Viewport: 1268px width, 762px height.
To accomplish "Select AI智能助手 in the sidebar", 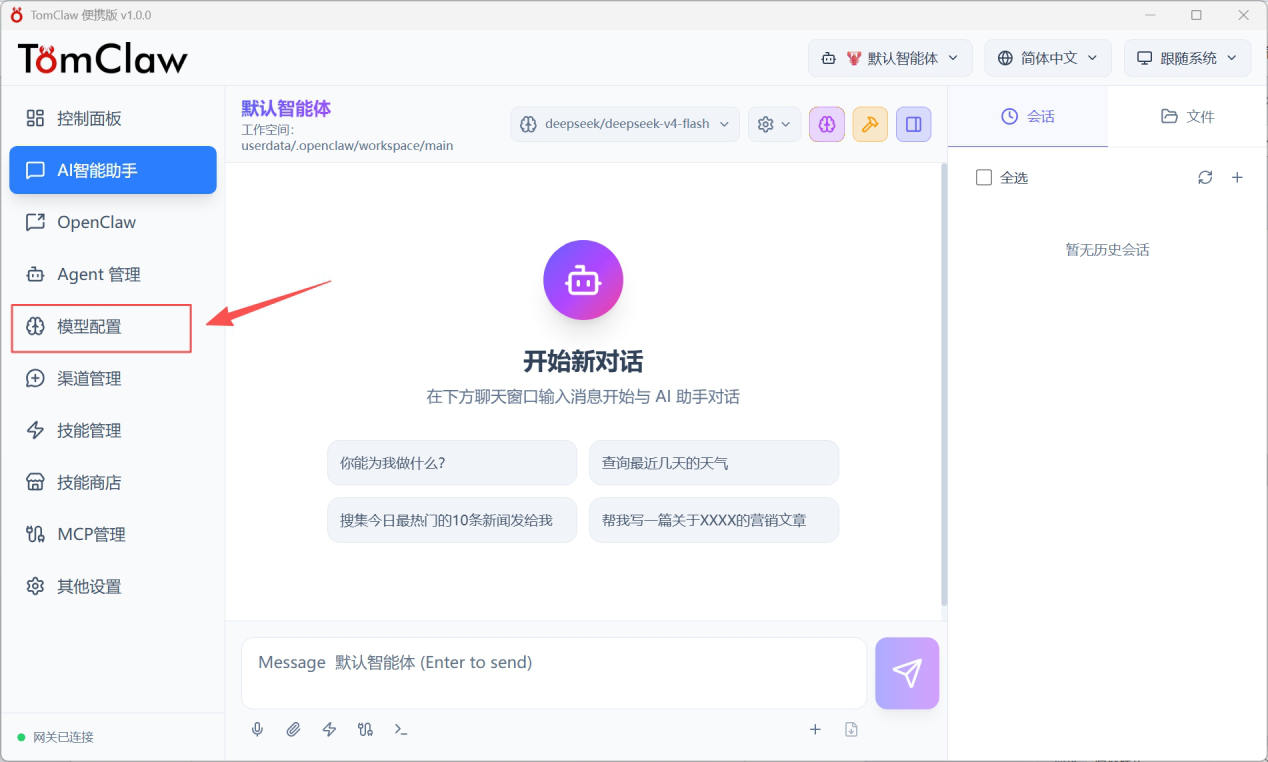I will coord(113,170).
